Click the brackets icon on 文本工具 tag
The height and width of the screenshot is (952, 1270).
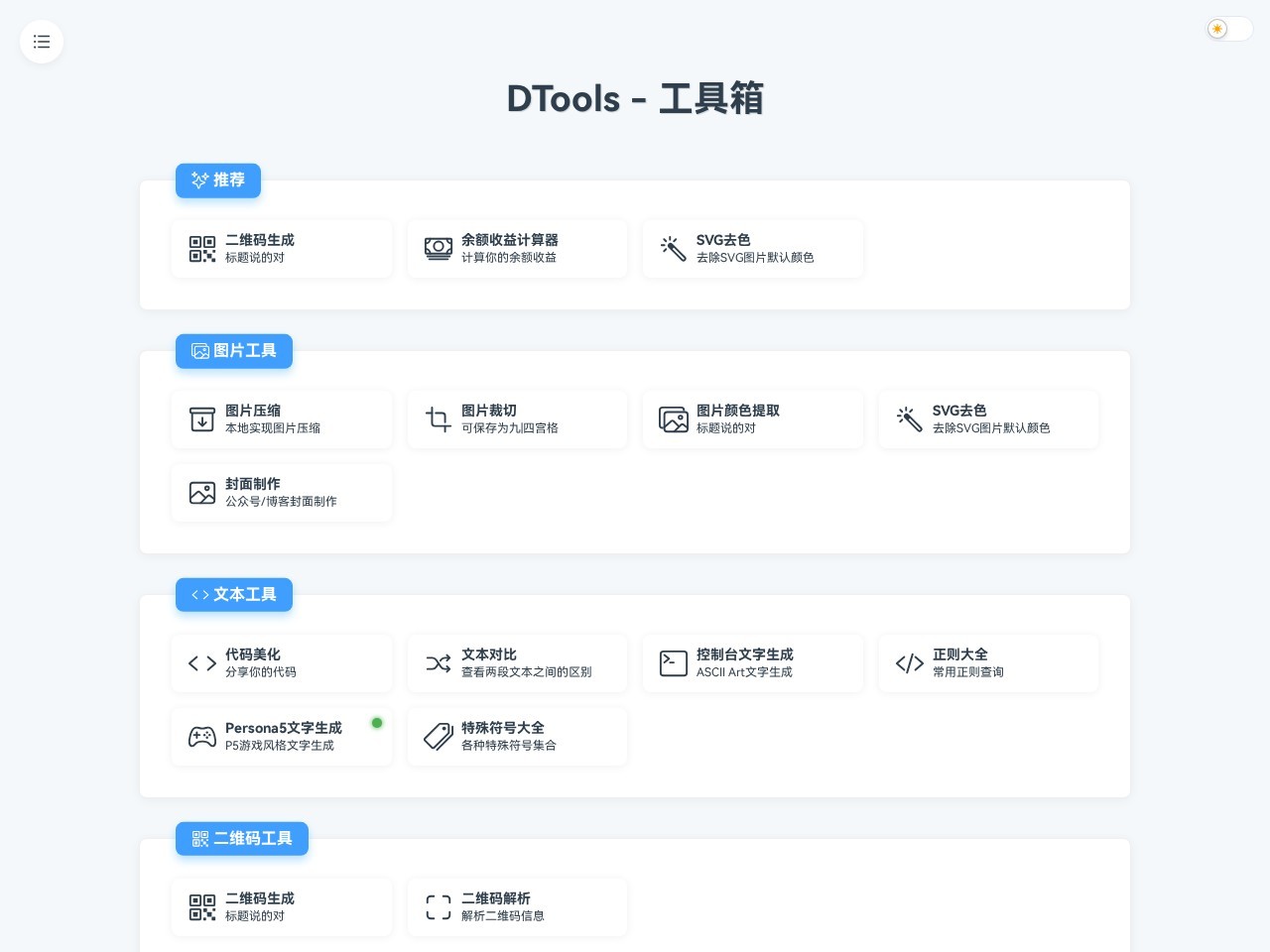[x=199, y=595]
